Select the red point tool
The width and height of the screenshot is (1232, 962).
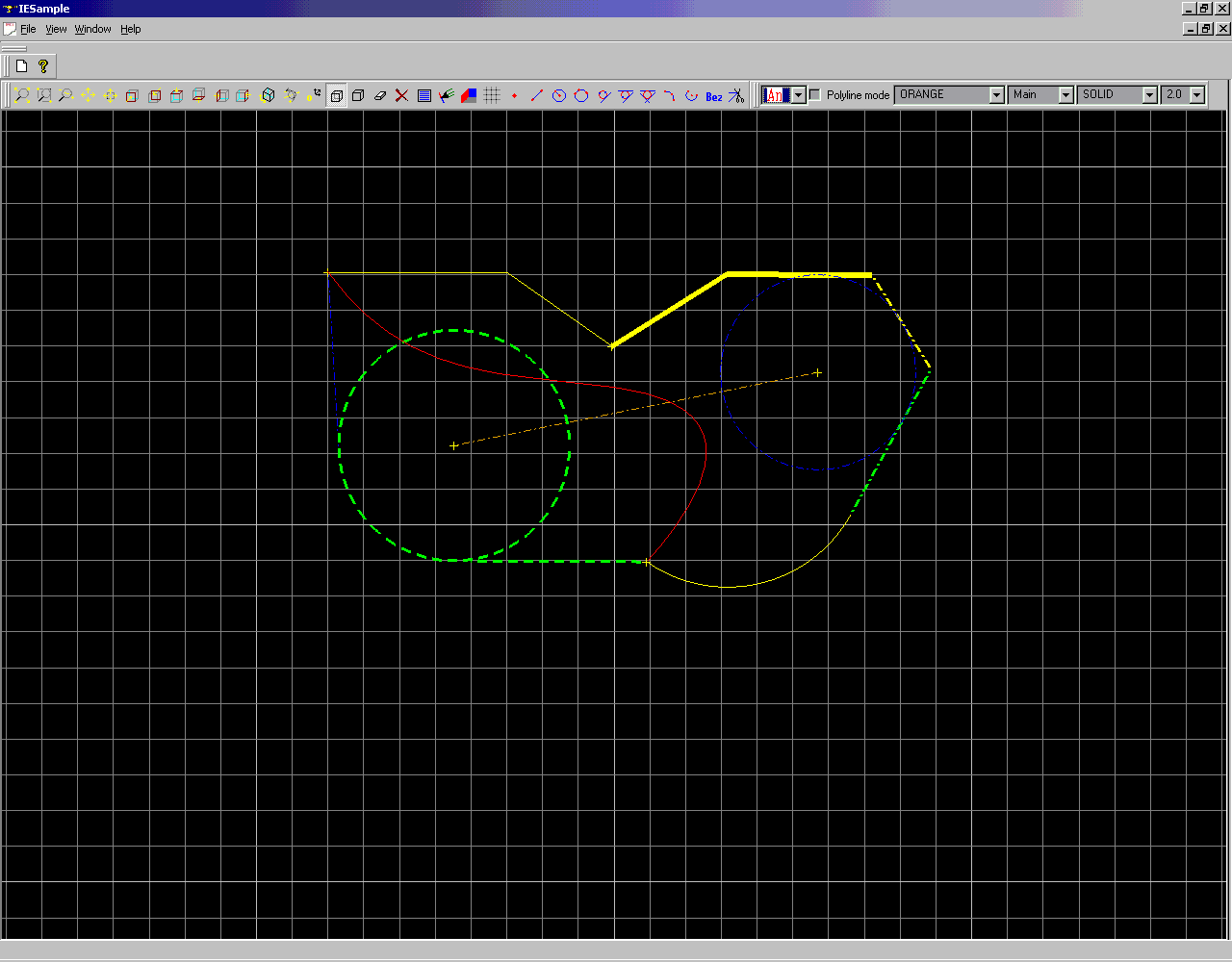(x=514, y=95)
